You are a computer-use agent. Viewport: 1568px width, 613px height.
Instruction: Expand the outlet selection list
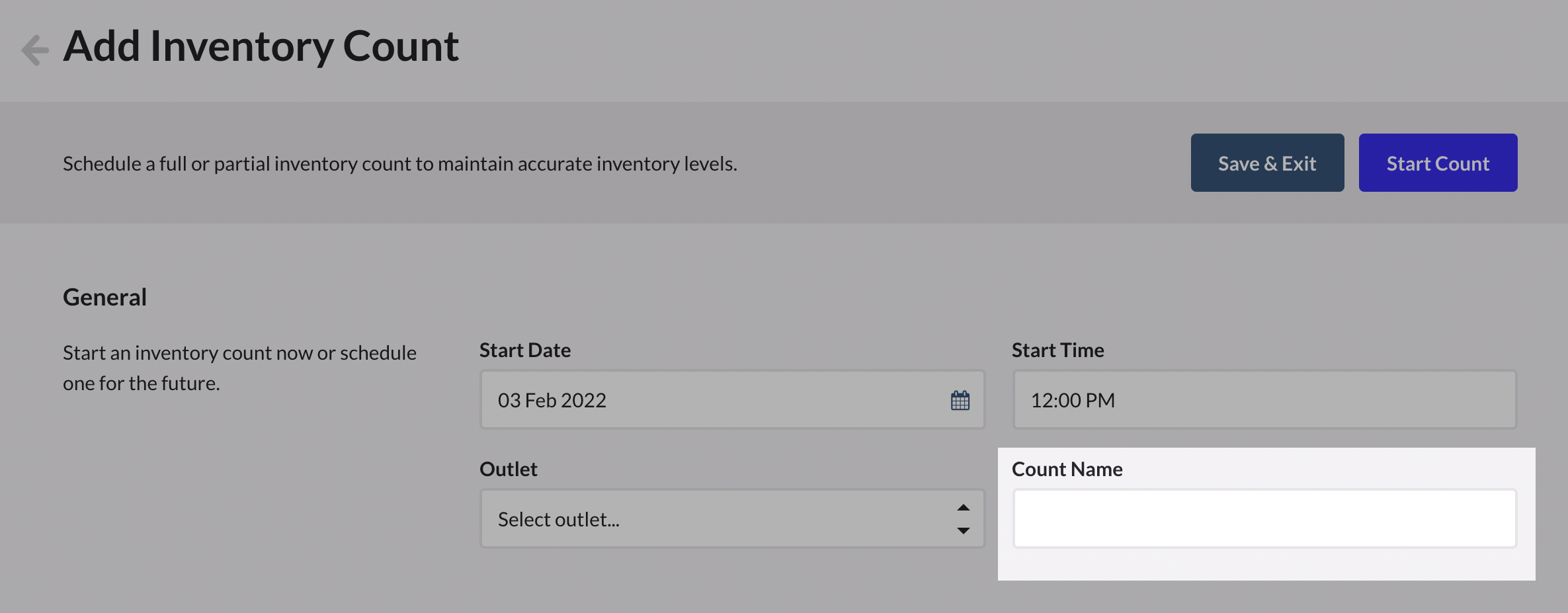click(x=727, y=518)
